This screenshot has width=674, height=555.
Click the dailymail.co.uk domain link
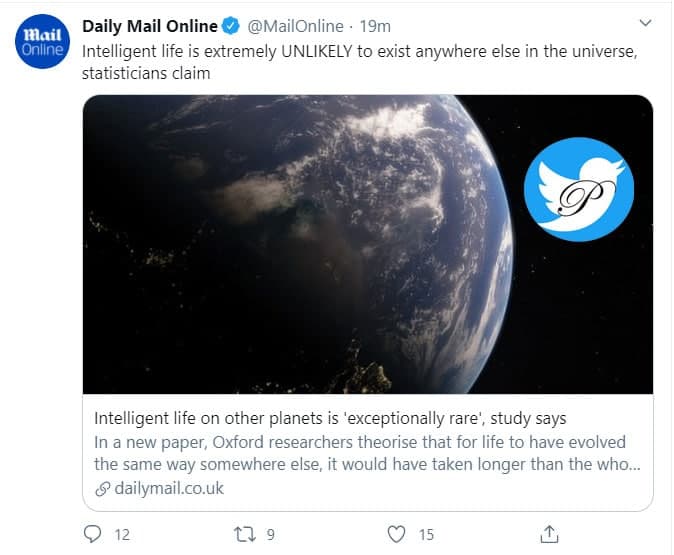[x=168, y=489]
